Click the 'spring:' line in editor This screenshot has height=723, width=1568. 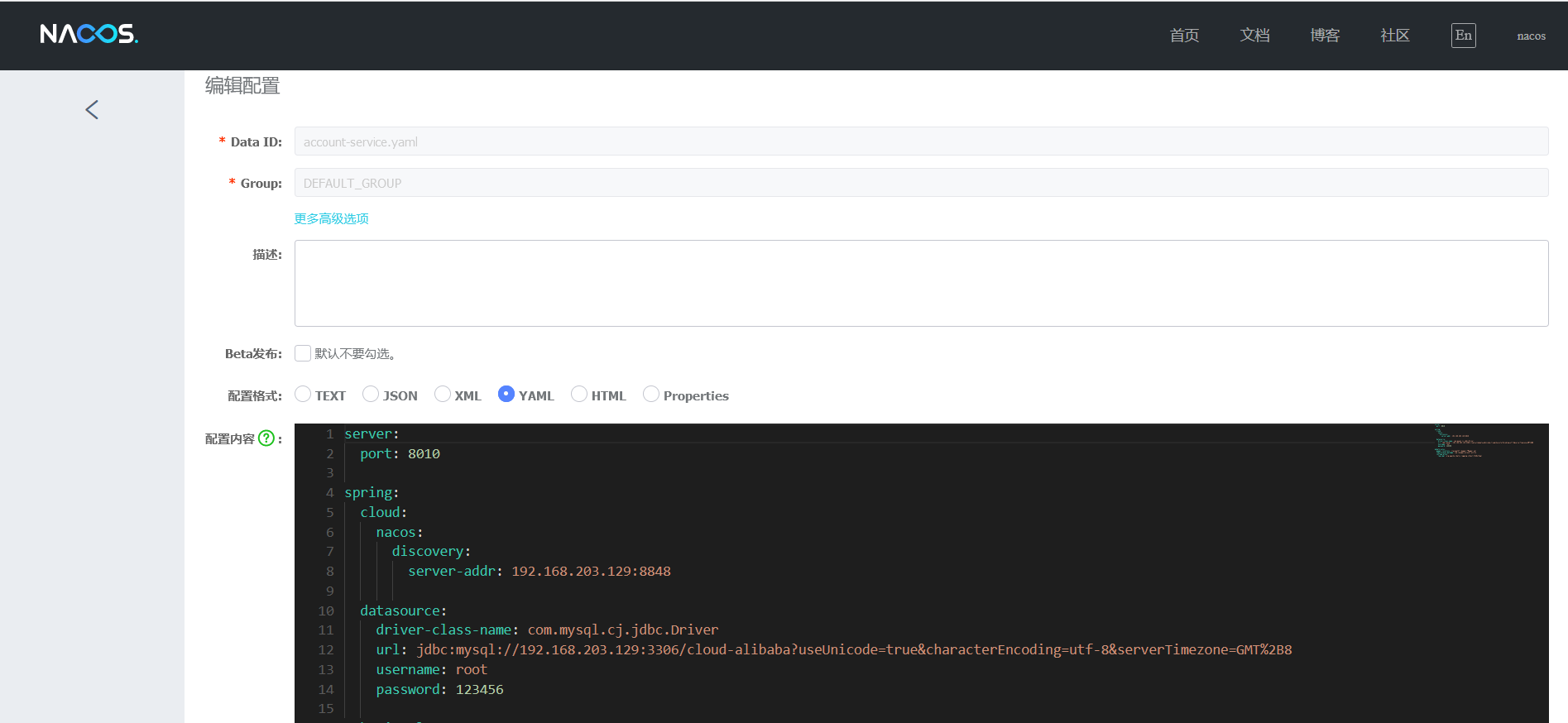[372, 492]
